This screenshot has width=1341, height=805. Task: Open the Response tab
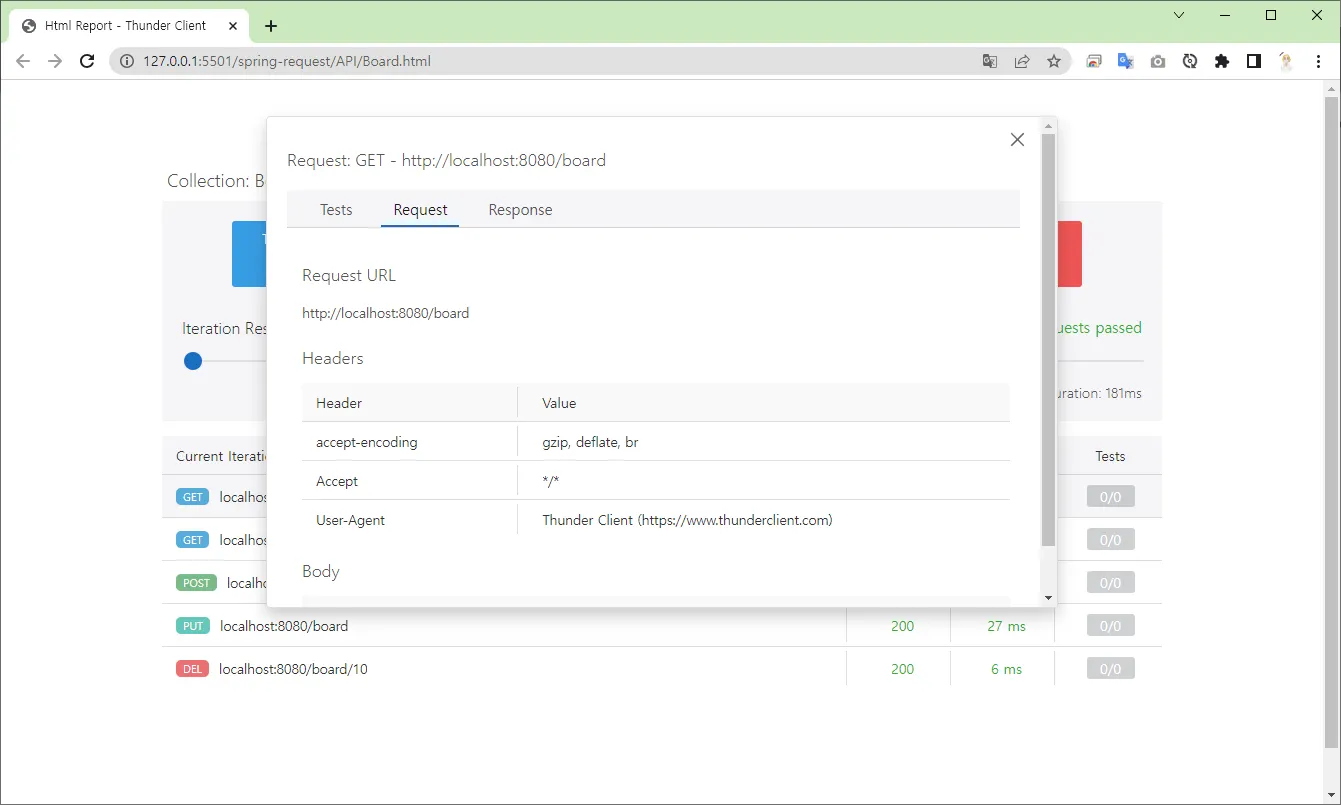tap(520, 210)
